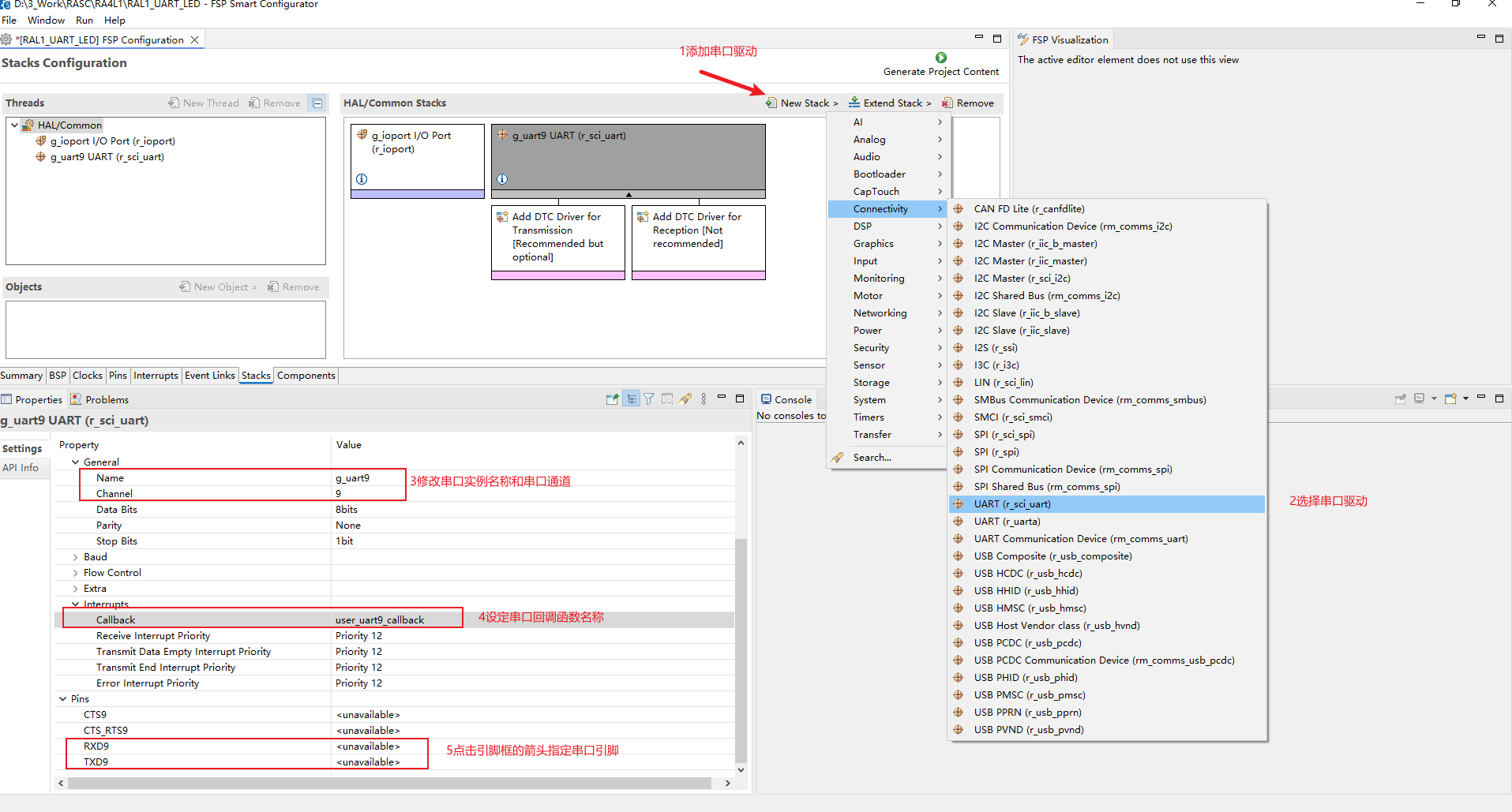Image resolution: width=1512 pixels, height=812 pixels.
Task: Click collapse-all icon in Threads panel
Action: pos(317,103)
